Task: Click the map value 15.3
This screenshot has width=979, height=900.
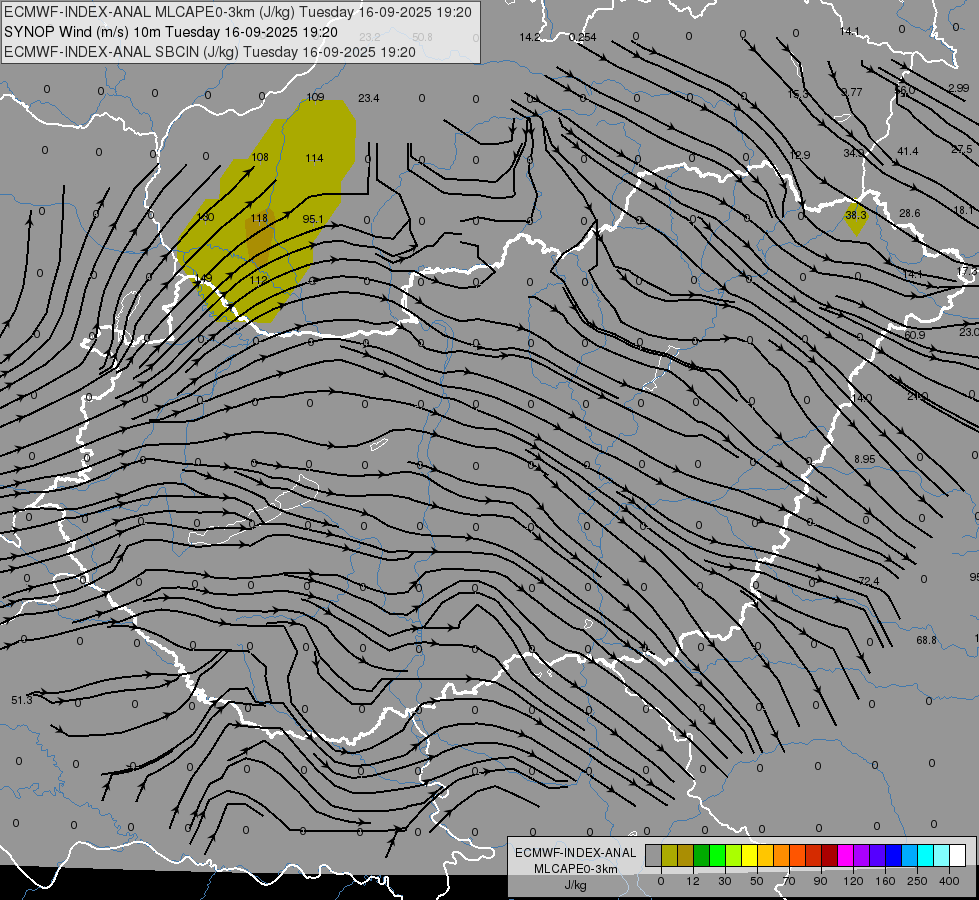Action: [797, 94]
